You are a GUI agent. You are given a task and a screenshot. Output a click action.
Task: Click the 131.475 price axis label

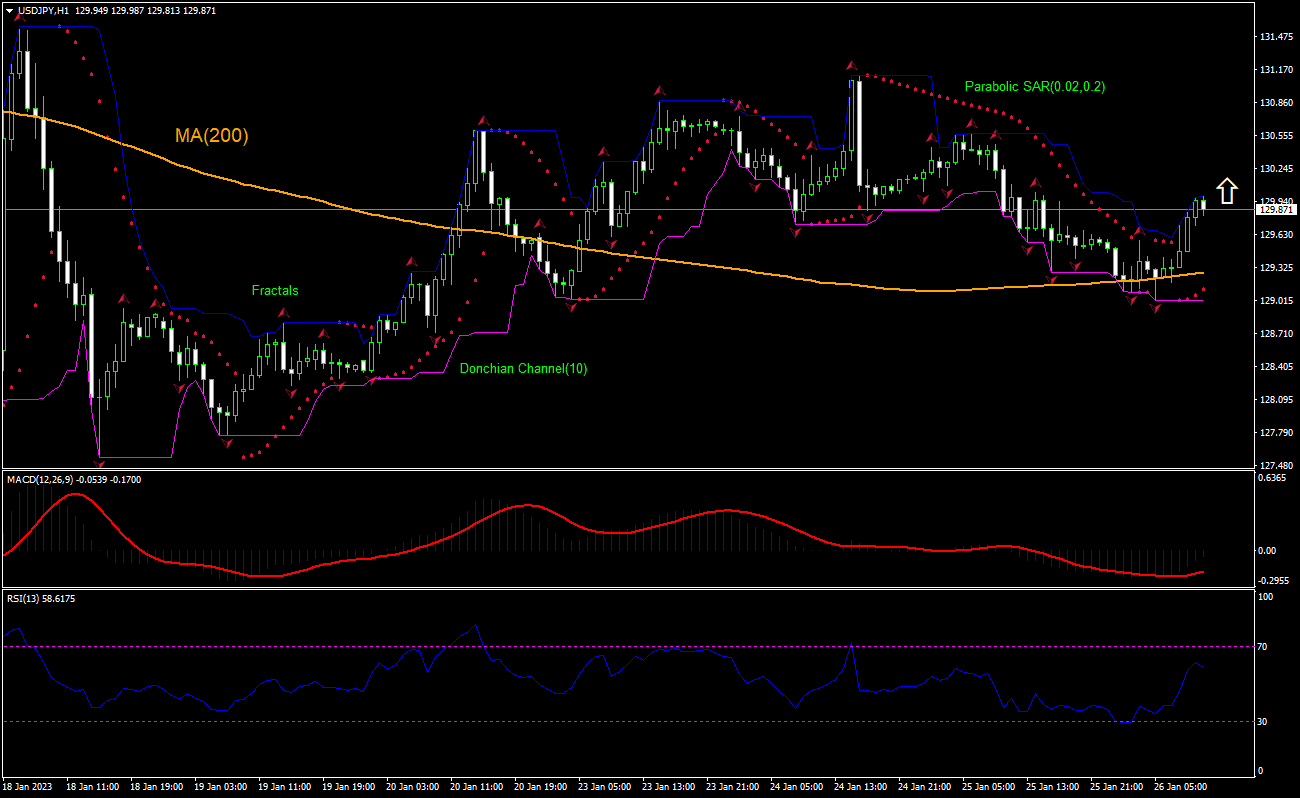pos(1275,37)
